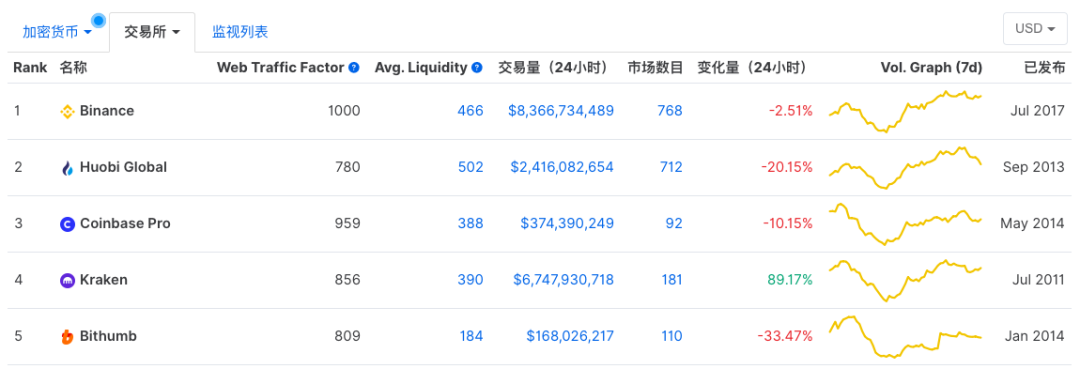
Task: Select Coinbase Pro Web Traffic Factor 959
Action: pos(347,224)
